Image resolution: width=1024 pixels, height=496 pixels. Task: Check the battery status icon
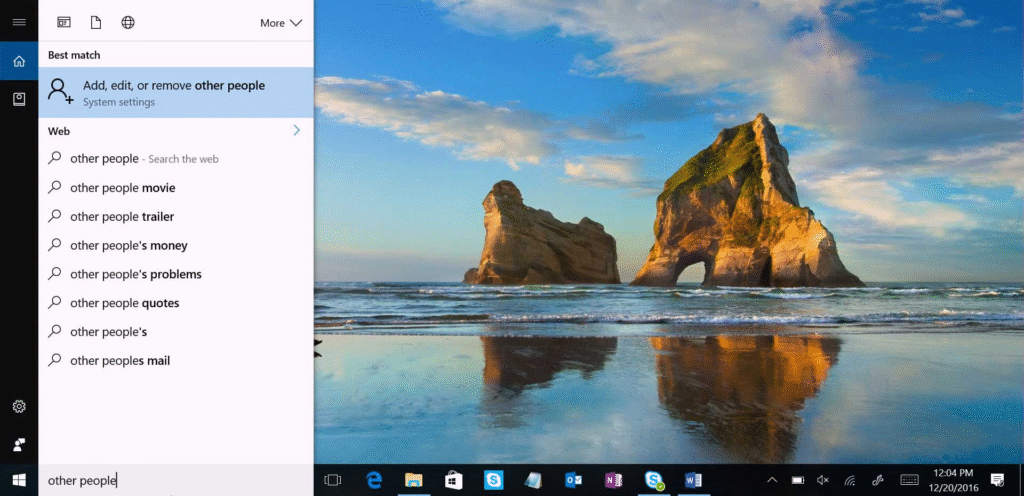798,480
